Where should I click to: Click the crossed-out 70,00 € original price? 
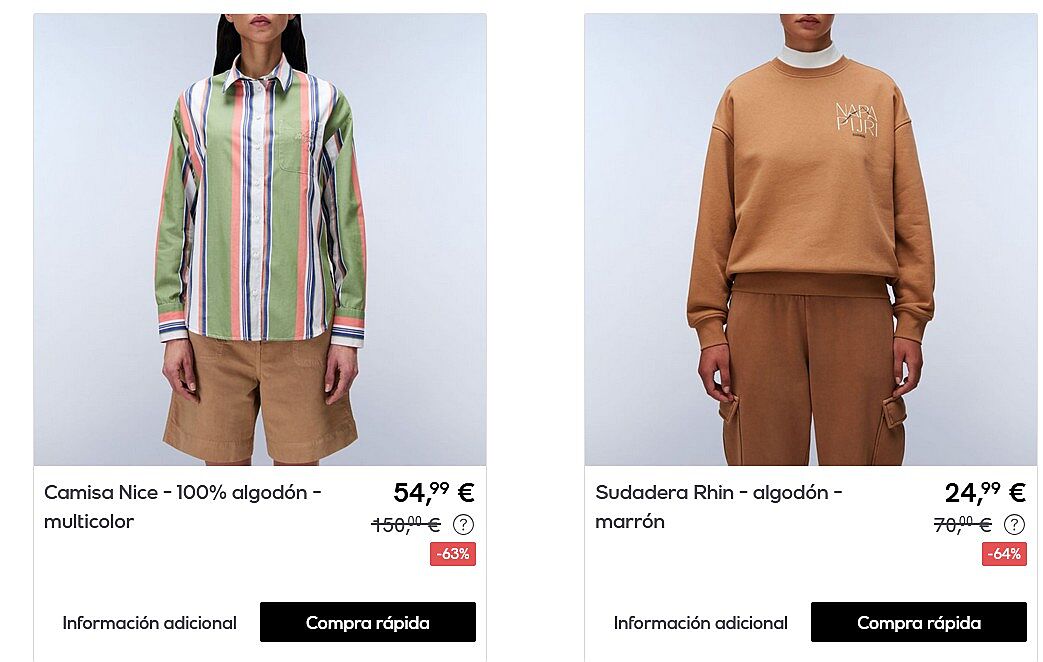963,525
